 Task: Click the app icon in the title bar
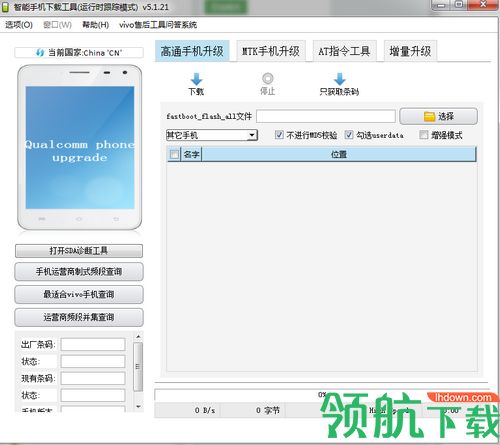5,7
